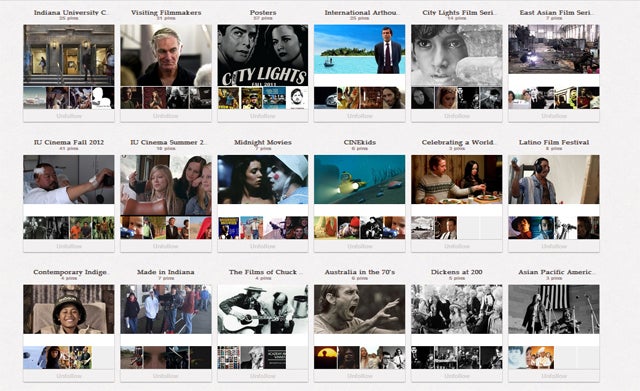This screenshot has width=640, height=391.
Task: Open The Films of Chuck guitar cover image
Action: (x=263, y=309)
